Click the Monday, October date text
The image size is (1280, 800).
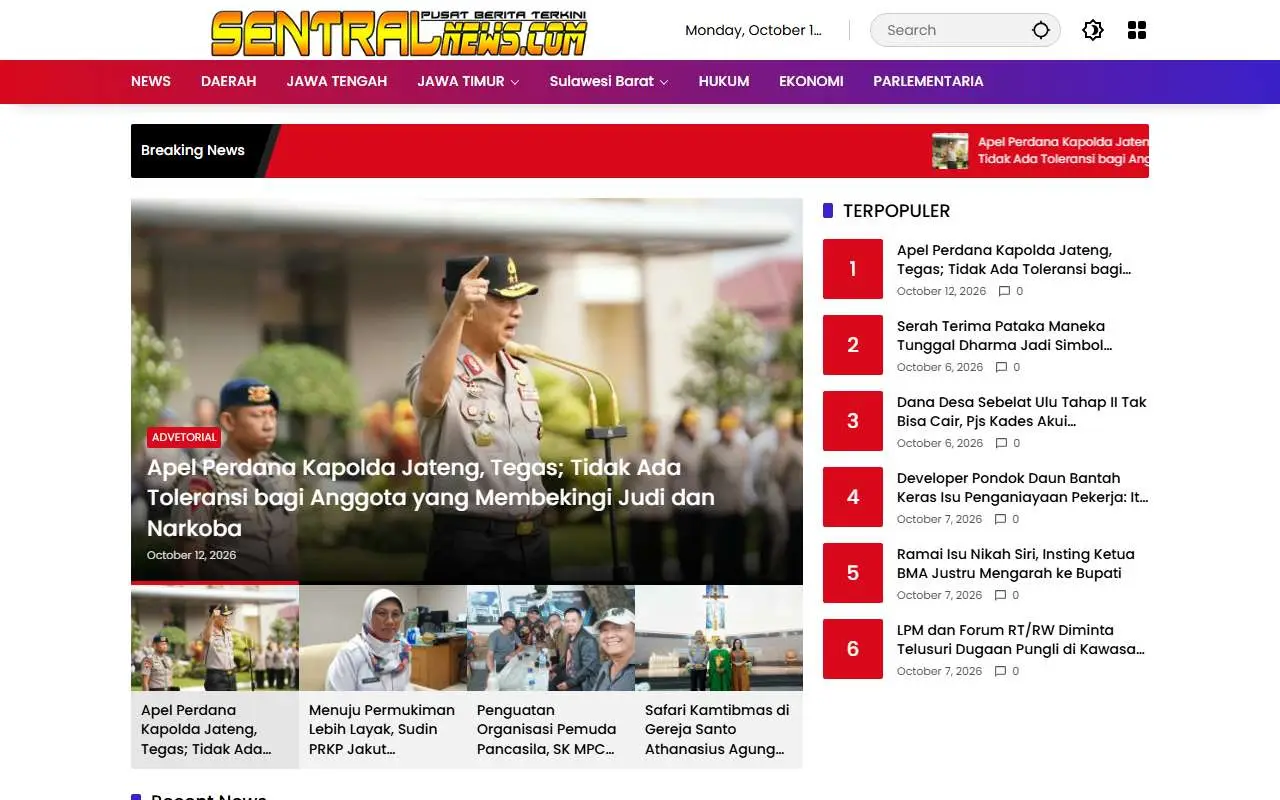tap(753, 30)
